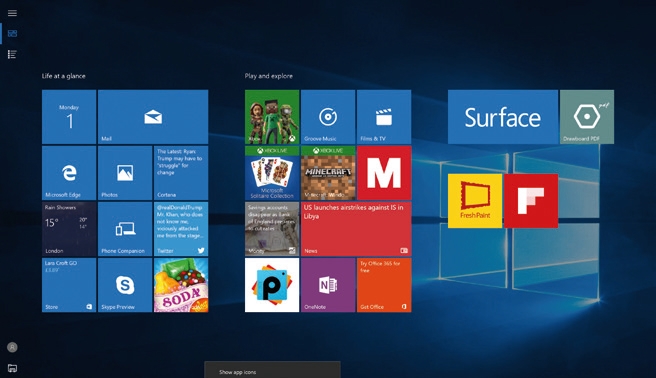Launch Microsoft Solitaire Collection tile
The image size is (656, 378).
click(272, 173)
